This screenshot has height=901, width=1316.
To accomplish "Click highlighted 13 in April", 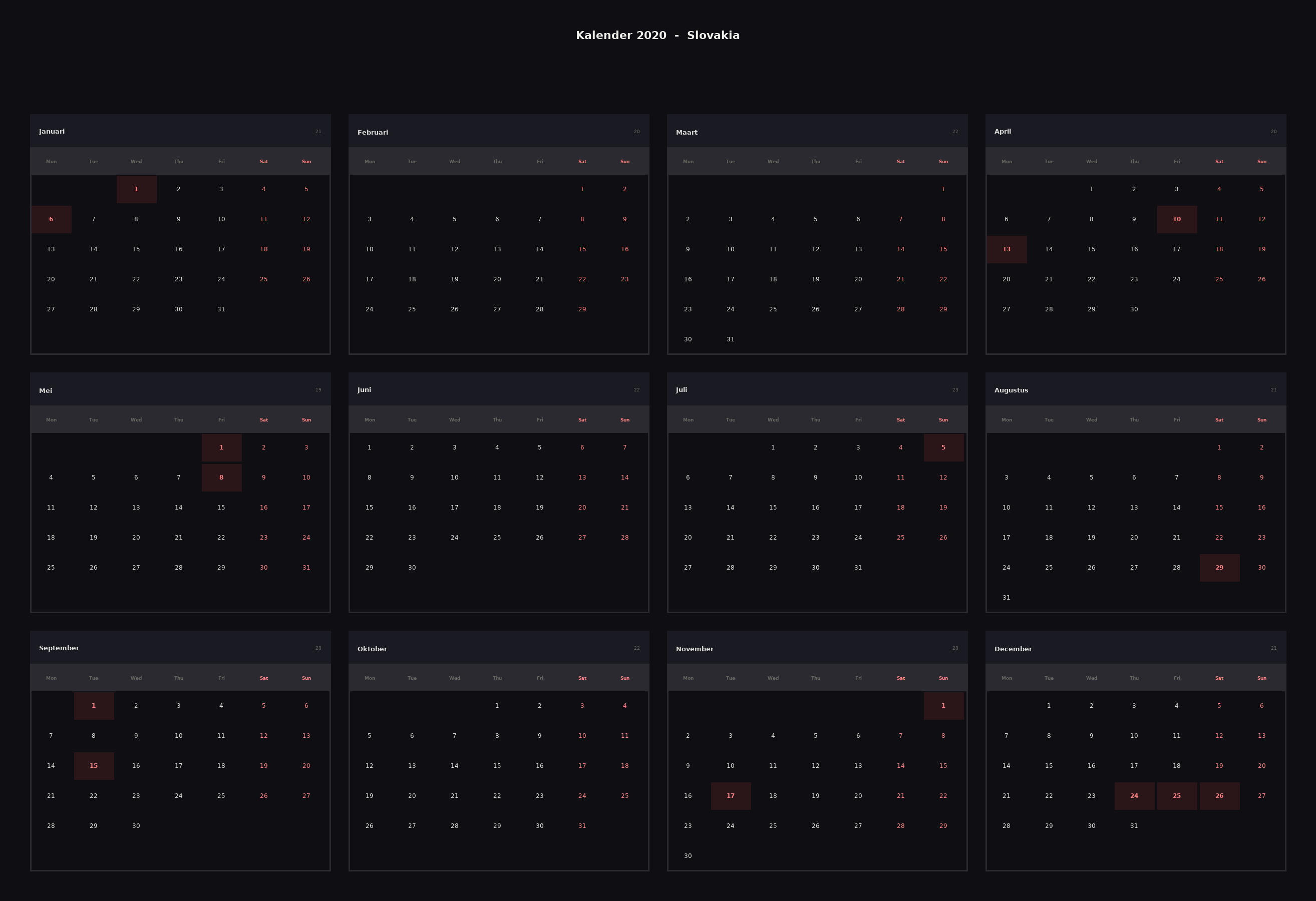I will [1006, 249].
